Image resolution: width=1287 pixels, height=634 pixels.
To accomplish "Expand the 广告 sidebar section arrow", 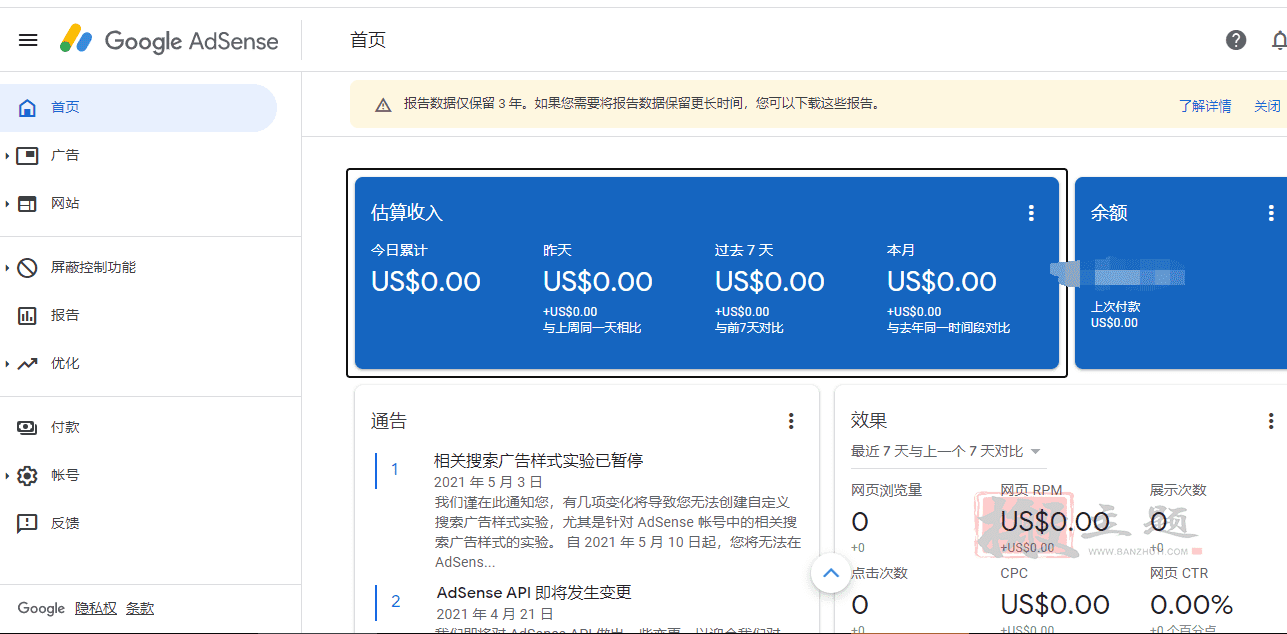I will pos(7,155).
